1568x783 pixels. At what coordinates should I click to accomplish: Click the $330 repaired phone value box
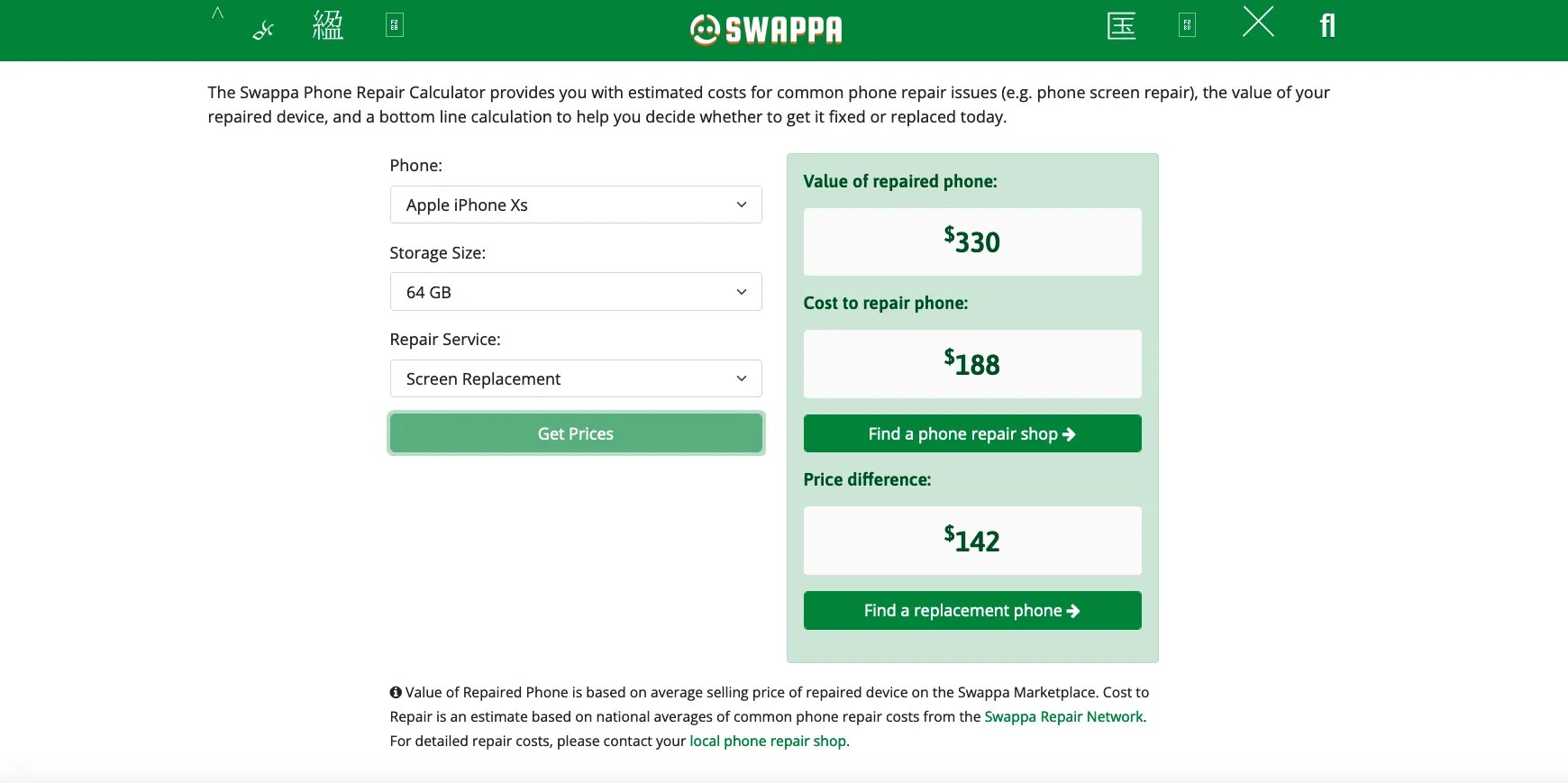(x=972, y=241)
